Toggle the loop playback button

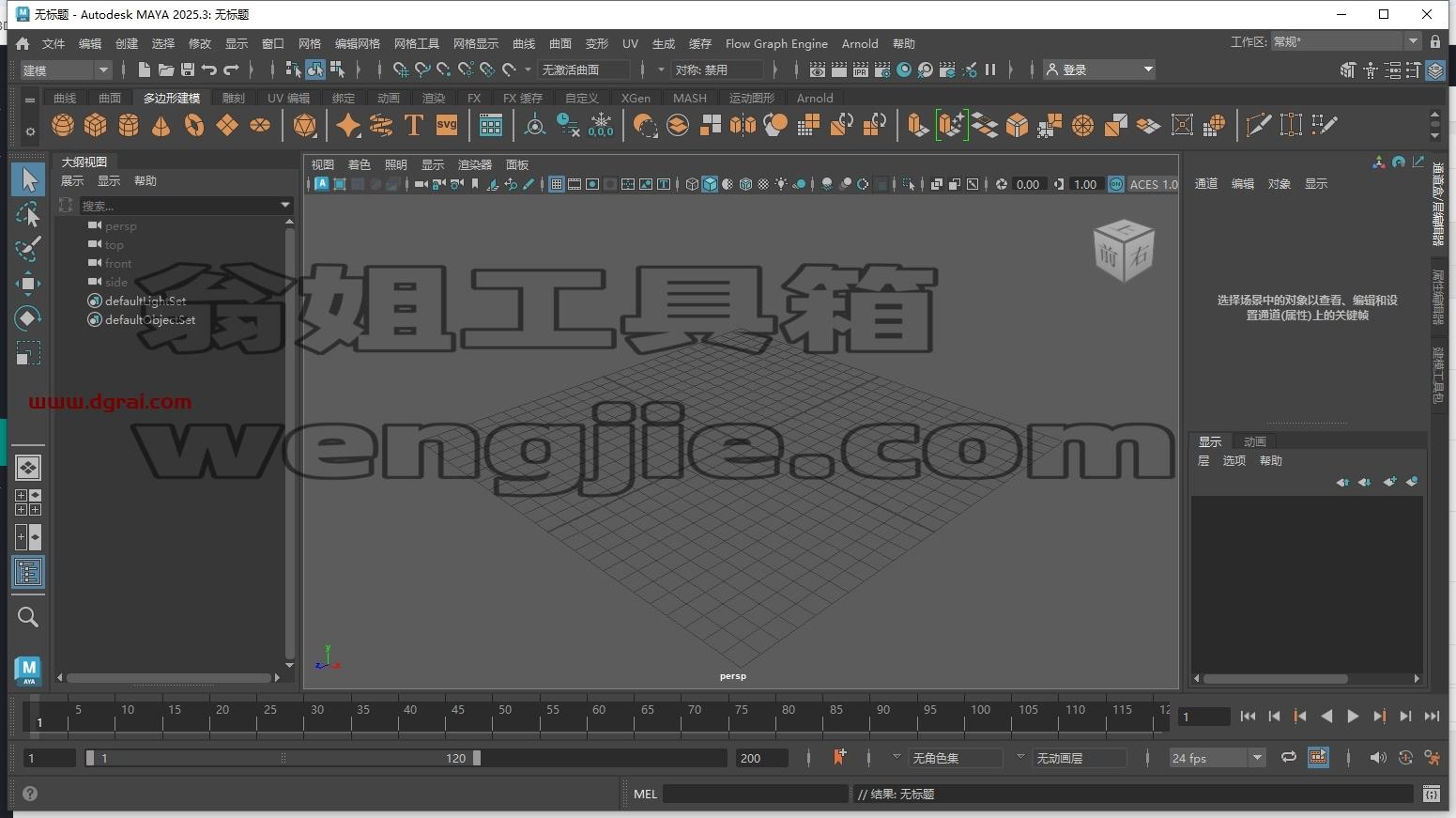[x=1289, y=757]
